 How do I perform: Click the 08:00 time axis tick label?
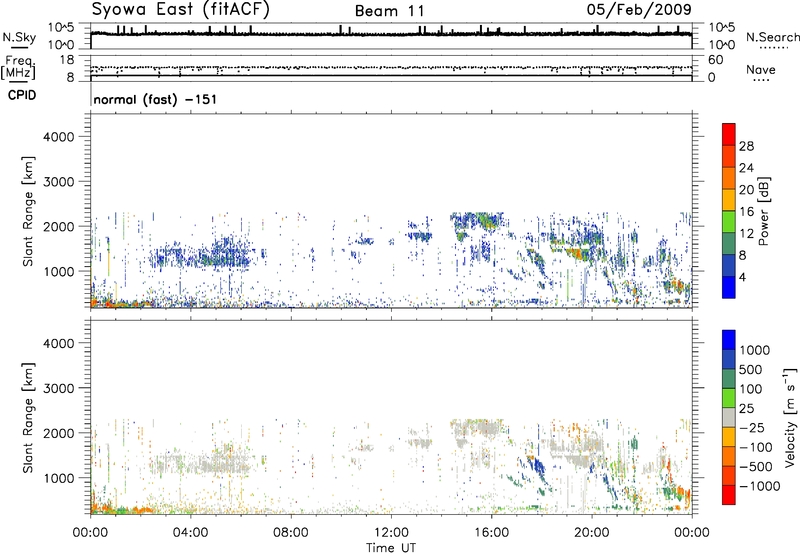click(x=290, y=533)
